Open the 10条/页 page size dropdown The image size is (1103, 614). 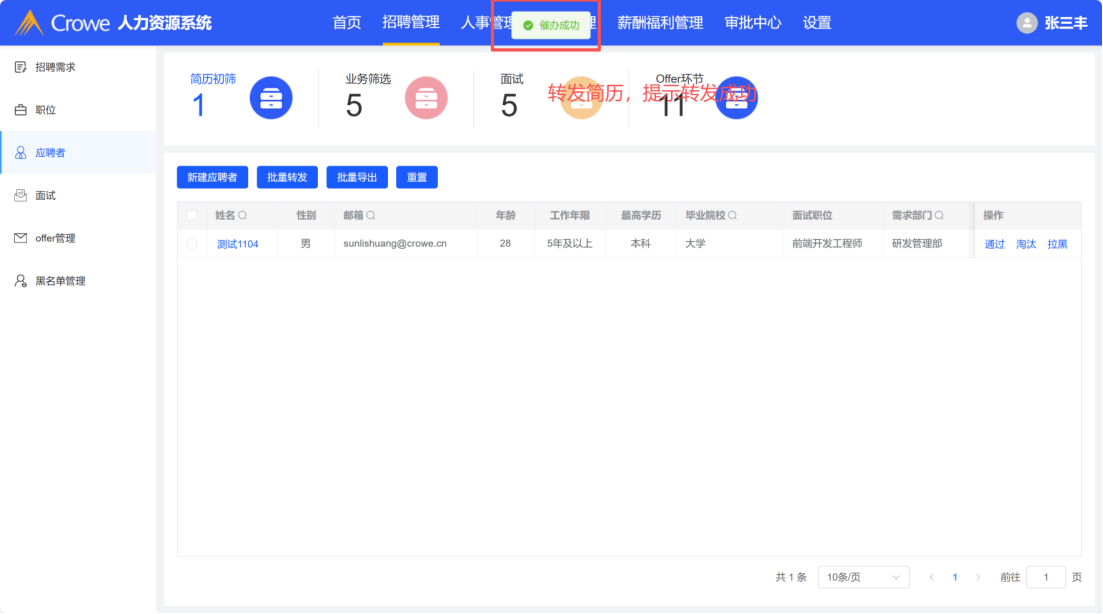tap(863, 577)
